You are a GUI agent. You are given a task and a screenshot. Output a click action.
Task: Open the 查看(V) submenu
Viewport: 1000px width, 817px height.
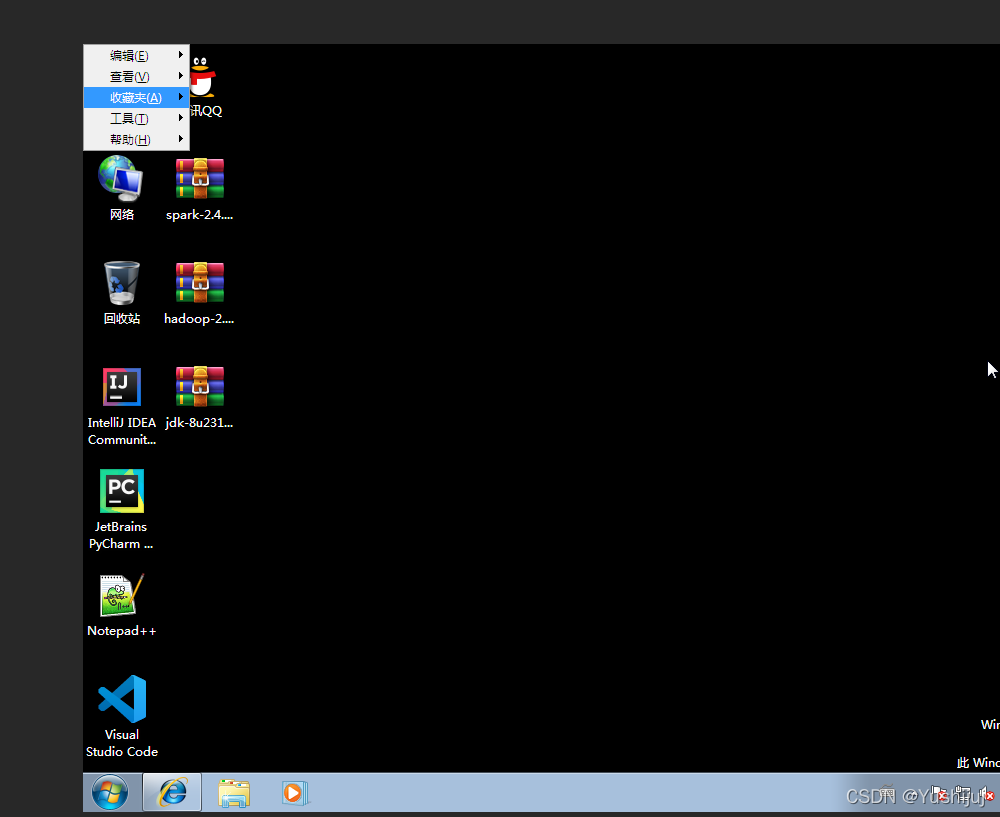(136, 77)
